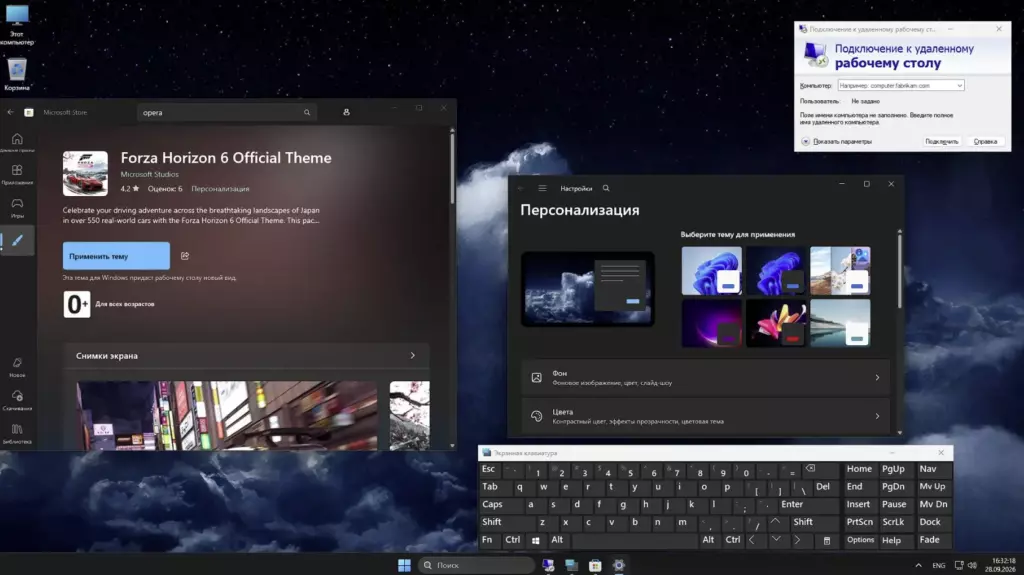Open Personalization category link in Store

220,189
